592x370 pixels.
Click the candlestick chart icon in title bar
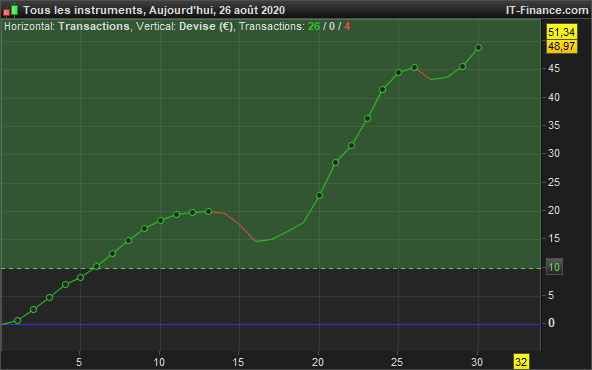11,10
